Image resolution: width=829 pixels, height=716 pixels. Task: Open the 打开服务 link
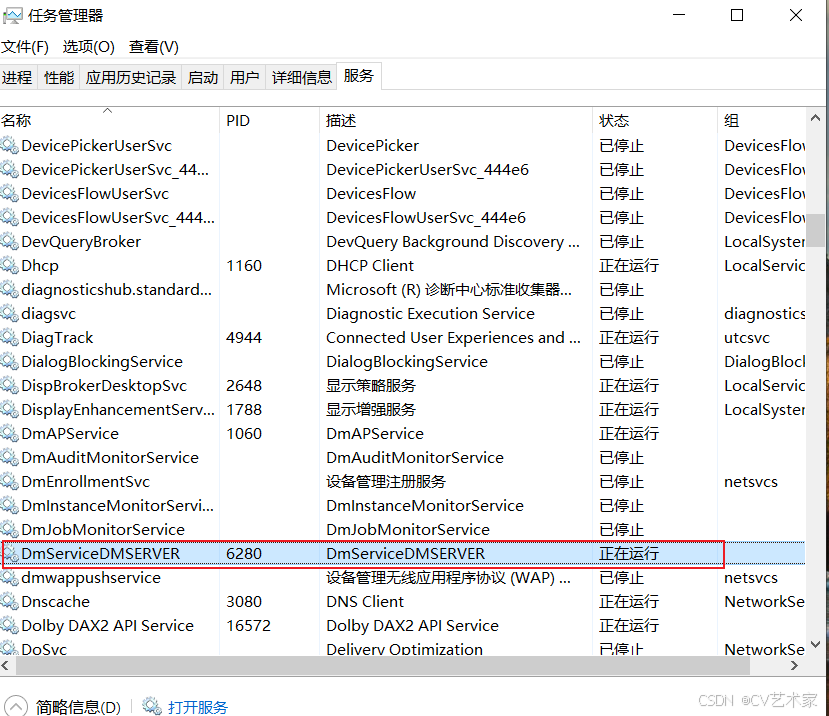(x=197, y=707)
